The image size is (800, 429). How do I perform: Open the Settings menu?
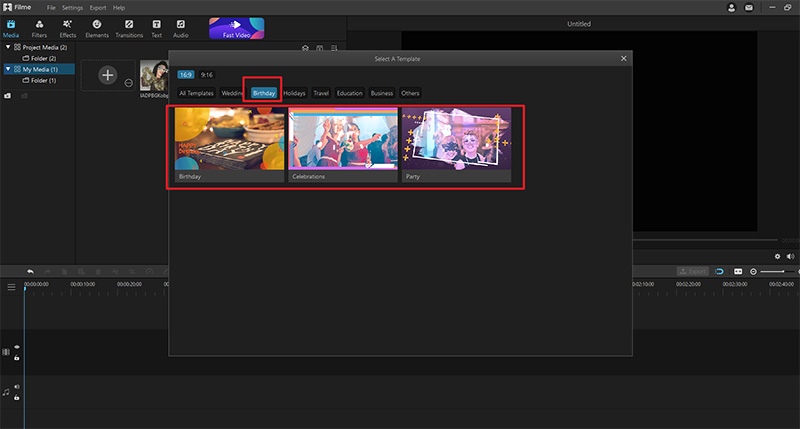pos(72,8)
